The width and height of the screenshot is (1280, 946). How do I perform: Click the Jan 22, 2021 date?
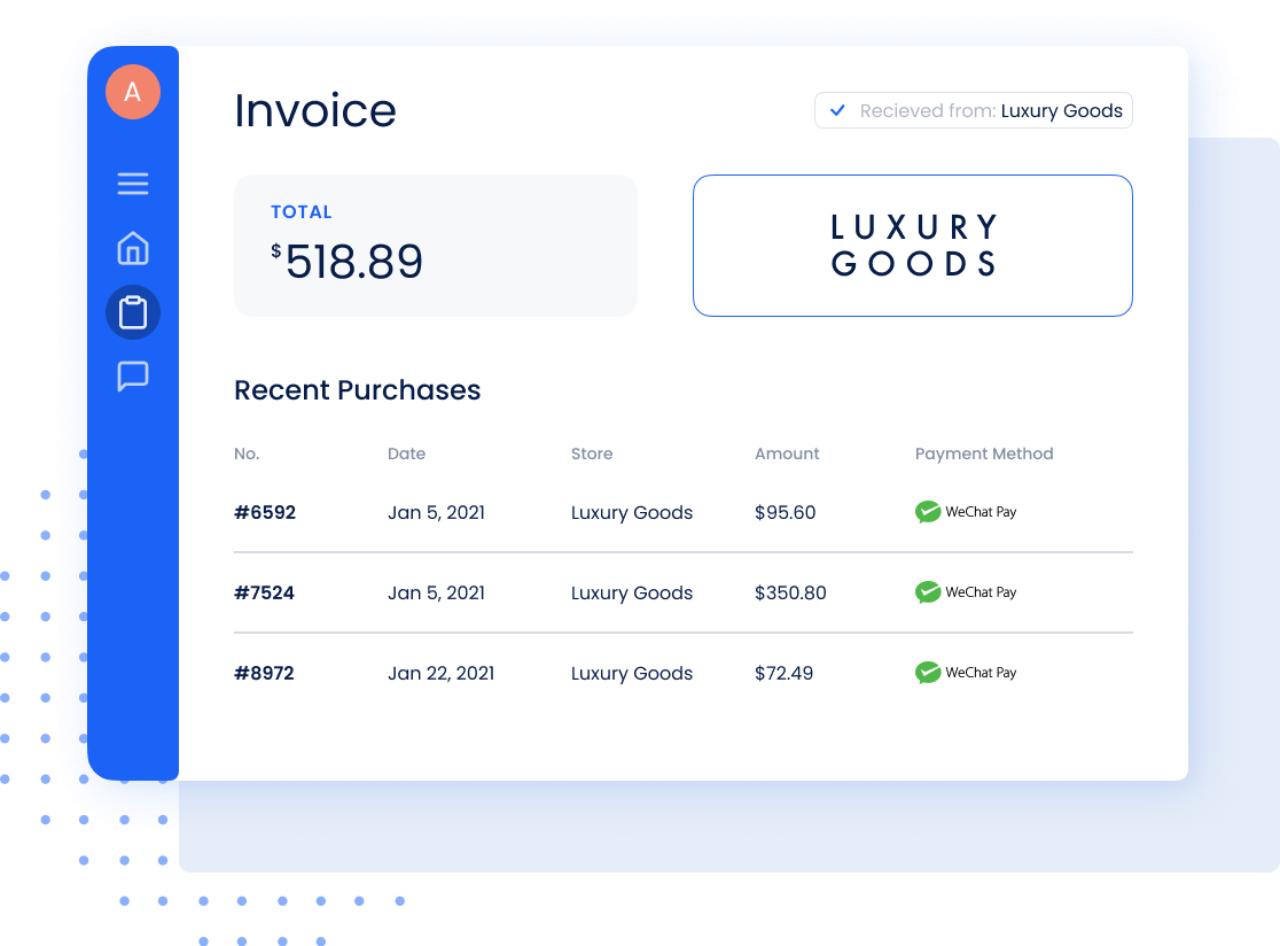[x=441, y=673]
